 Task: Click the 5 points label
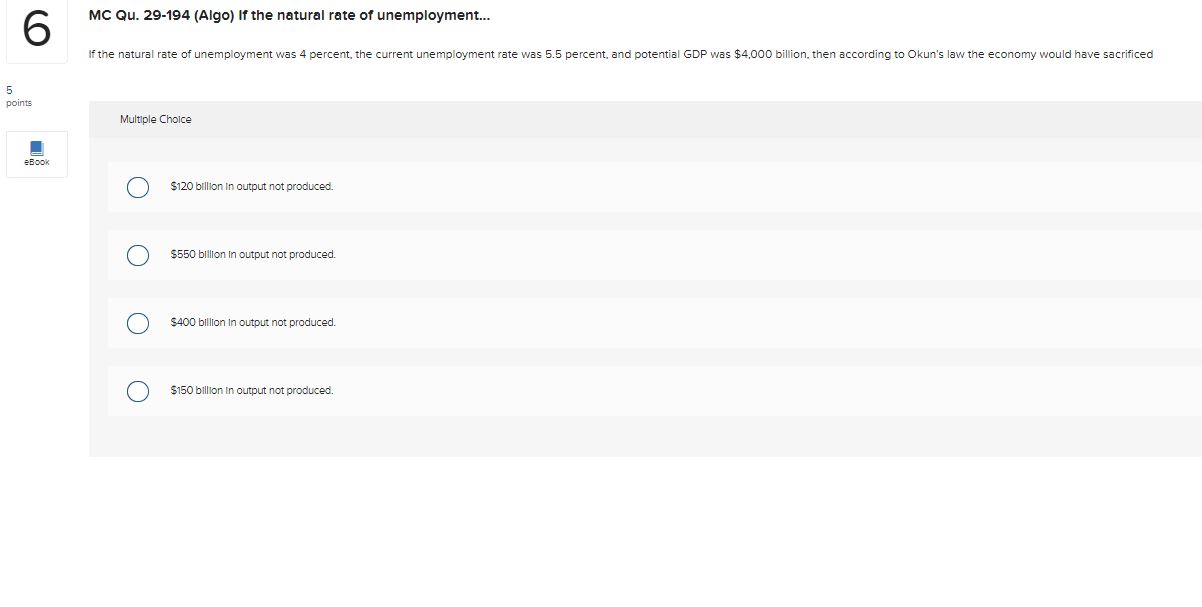15,96
